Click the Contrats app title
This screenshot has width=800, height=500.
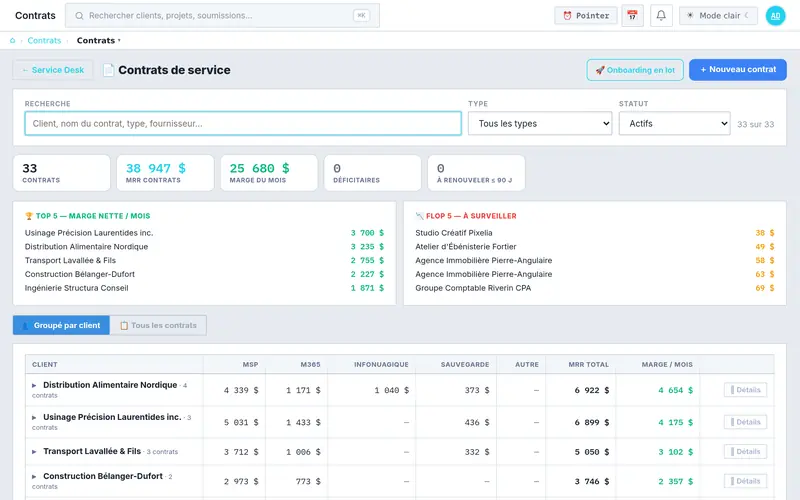35,16
